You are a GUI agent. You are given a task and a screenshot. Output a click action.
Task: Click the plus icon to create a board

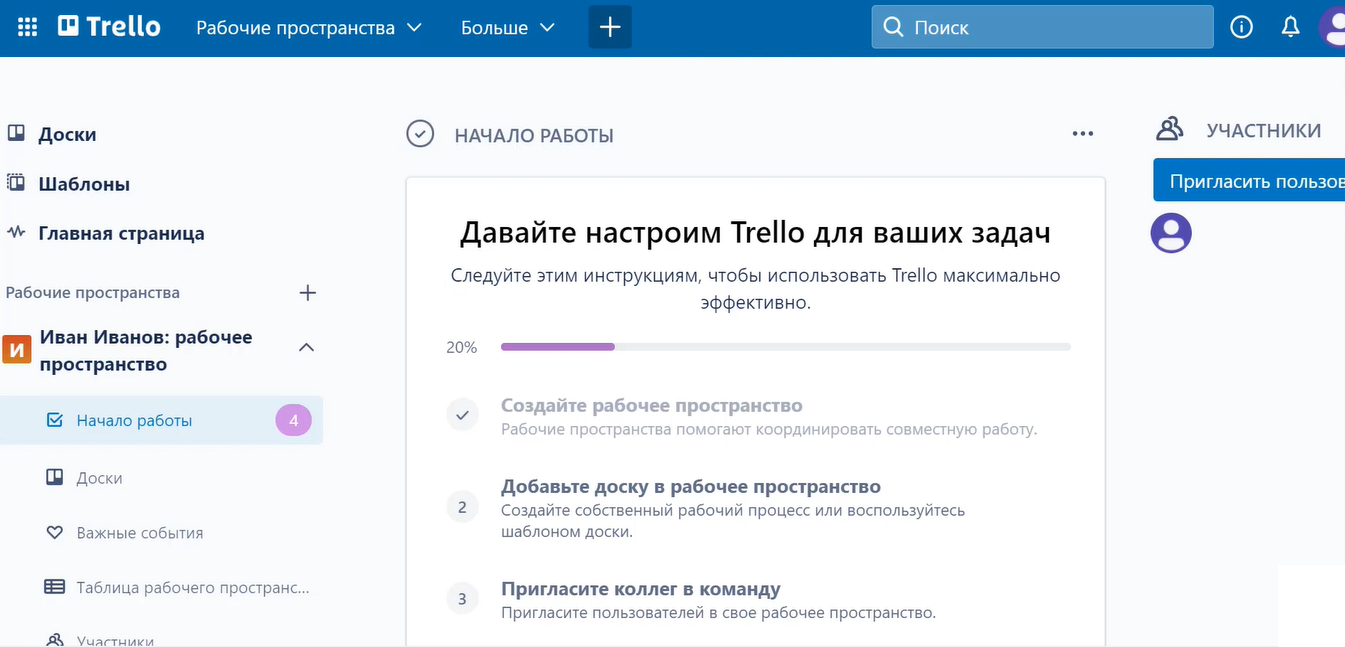[610, 27]
